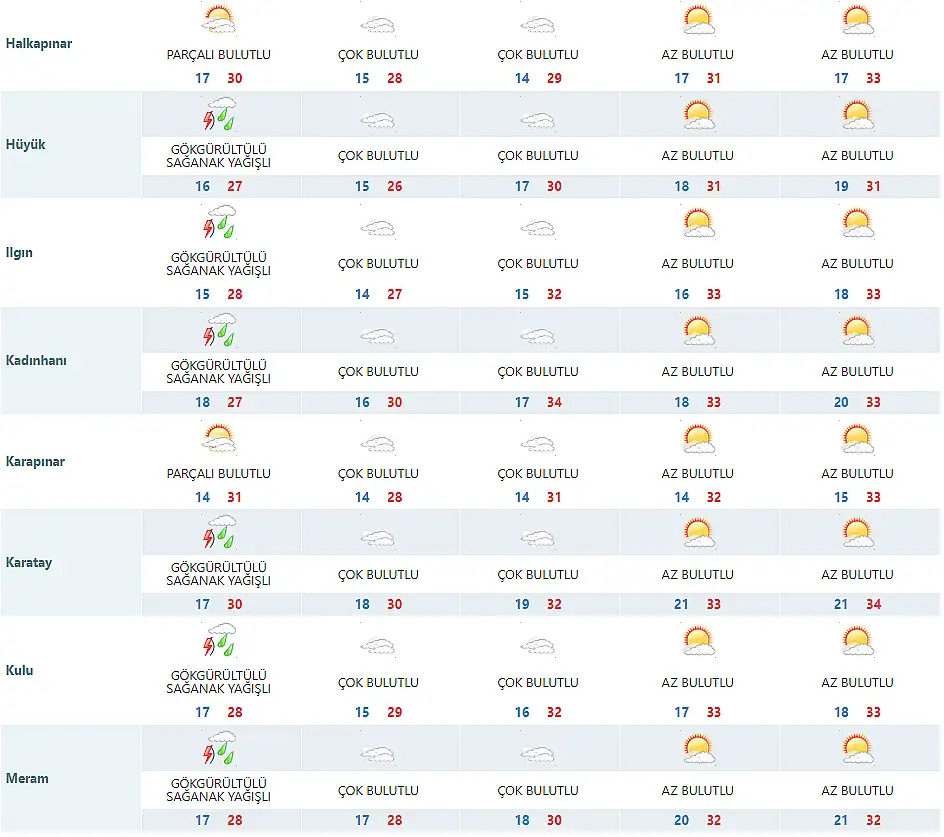This screenshot has height=837, width=944.
Task: Click sun icon above Halkapınar's 17/33 forecast
Action: pyautogui.click(x=858, y=20)
